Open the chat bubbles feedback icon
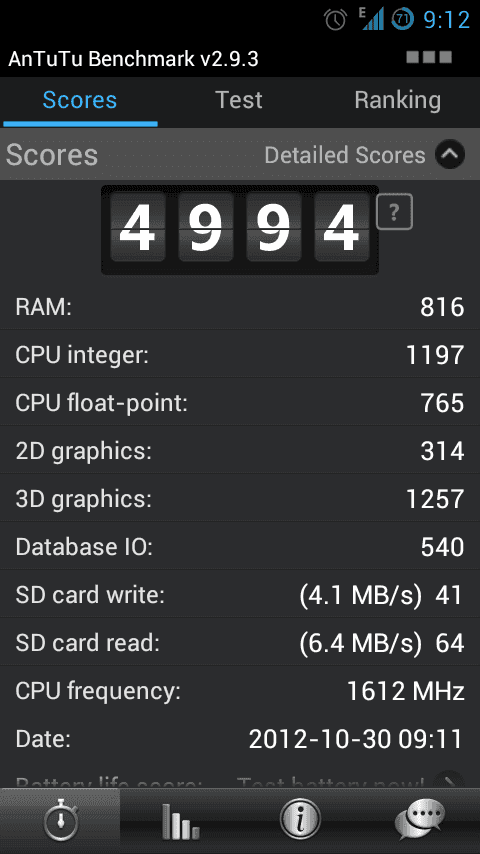480x854 pixels. tap(420, 820)
